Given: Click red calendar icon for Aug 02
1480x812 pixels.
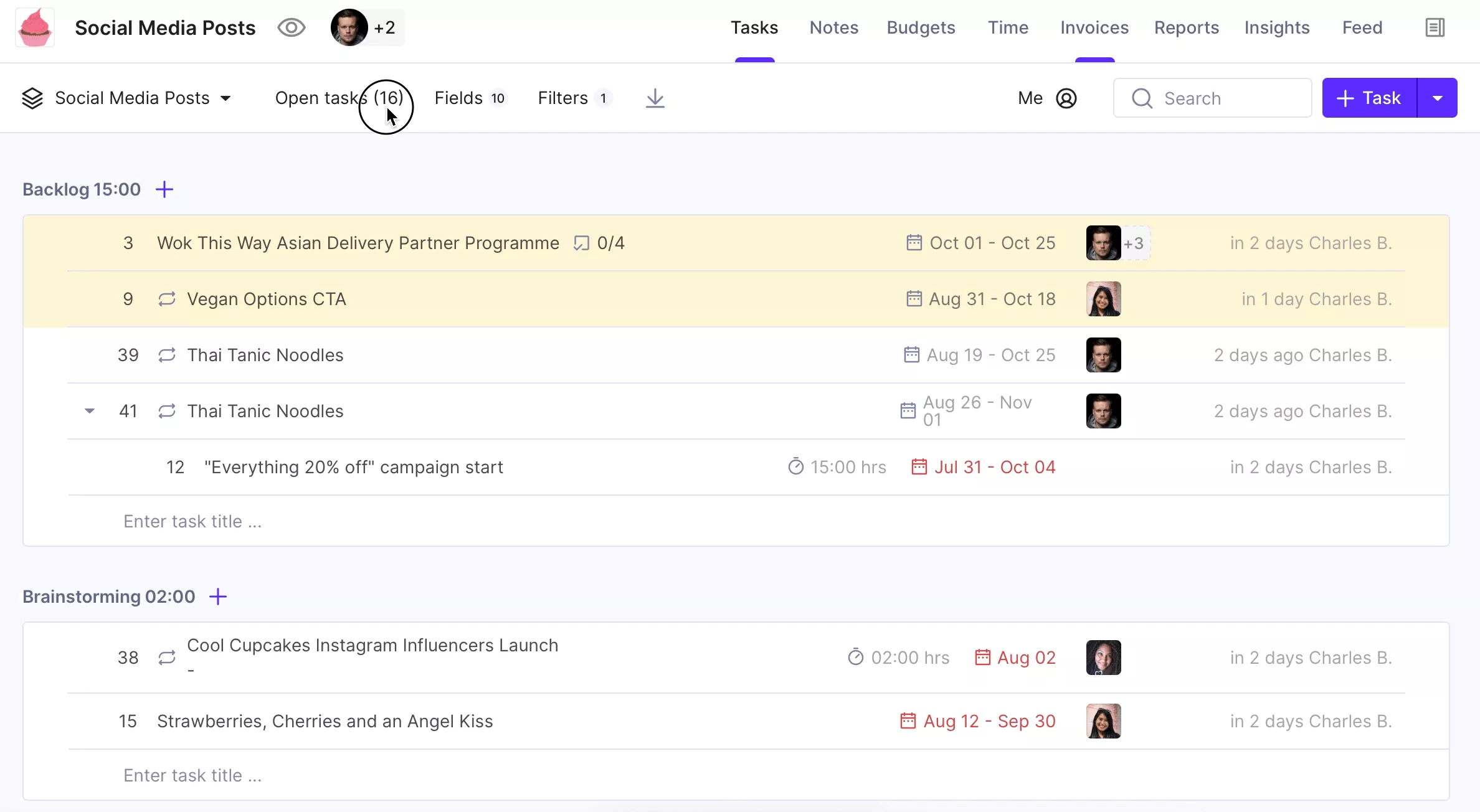Looking at the screenshot, I should click(982, 657).
